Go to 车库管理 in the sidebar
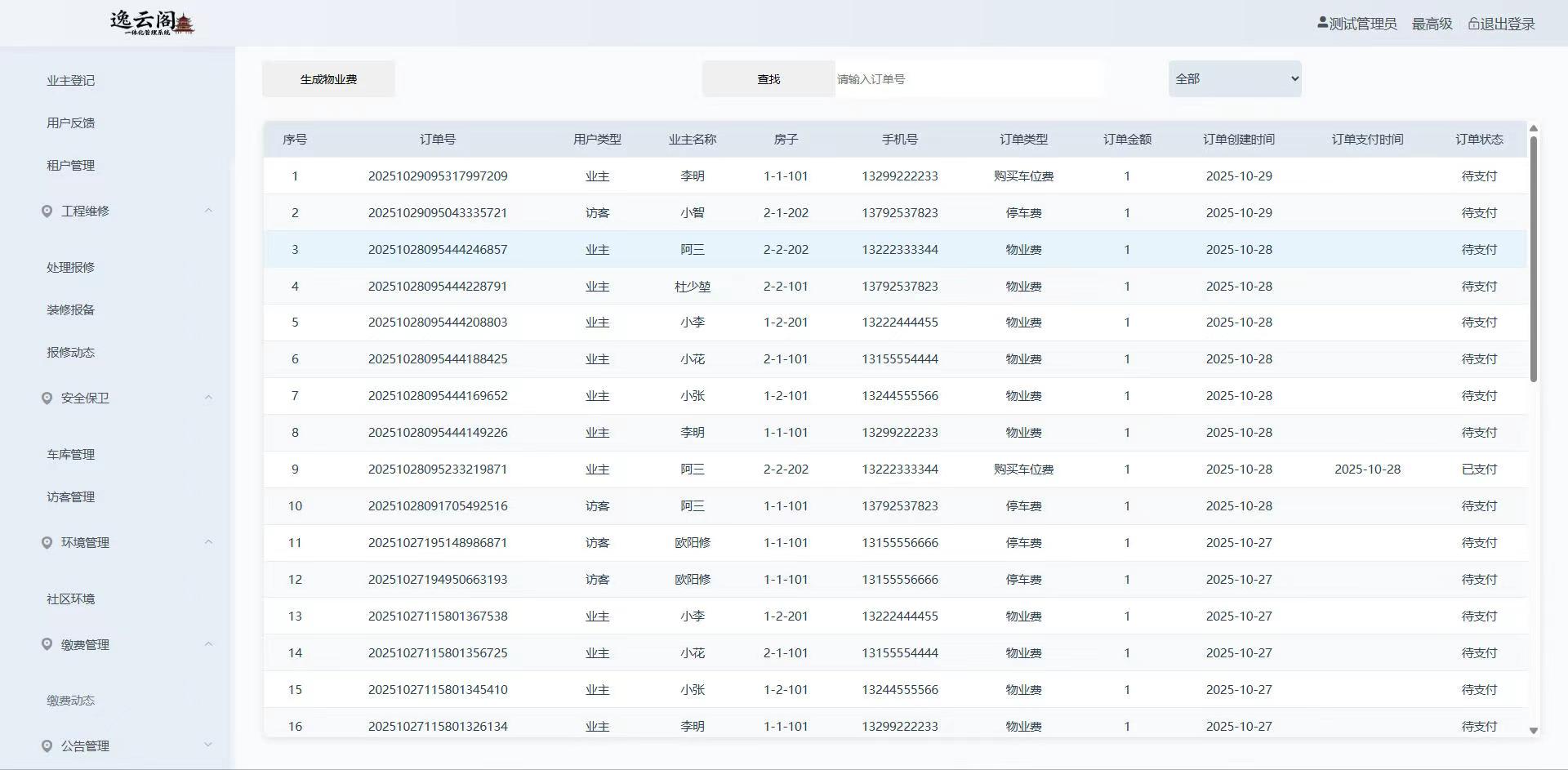Screen dimensions: 1568x770 pyautogui.click(x=71, y=455)
